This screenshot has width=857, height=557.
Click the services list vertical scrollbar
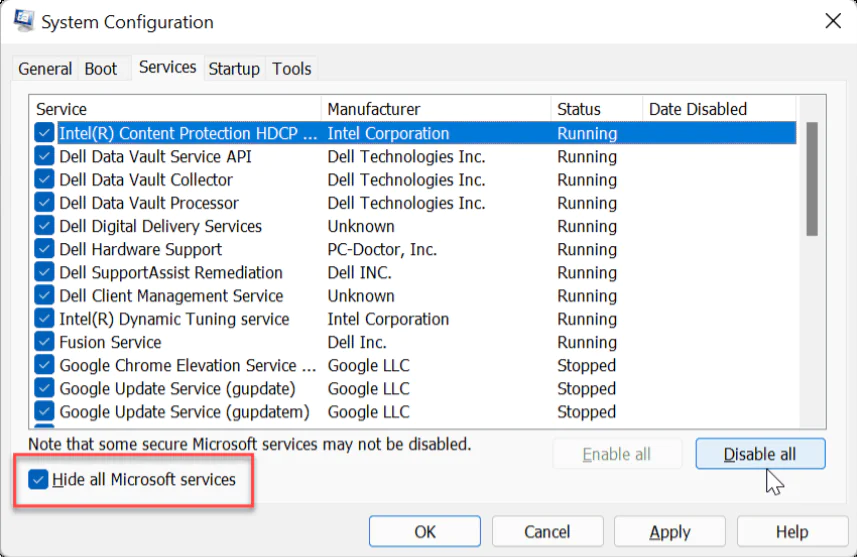pos(812,180)
